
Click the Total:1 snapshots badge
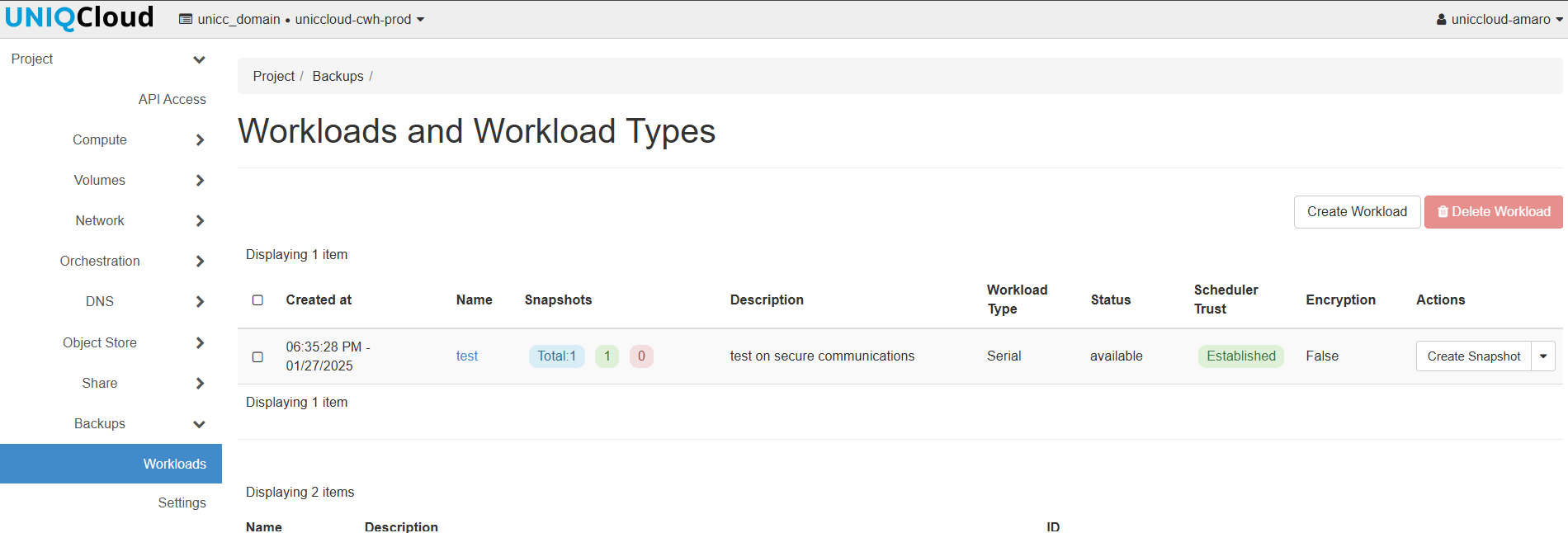click(556, 356)
